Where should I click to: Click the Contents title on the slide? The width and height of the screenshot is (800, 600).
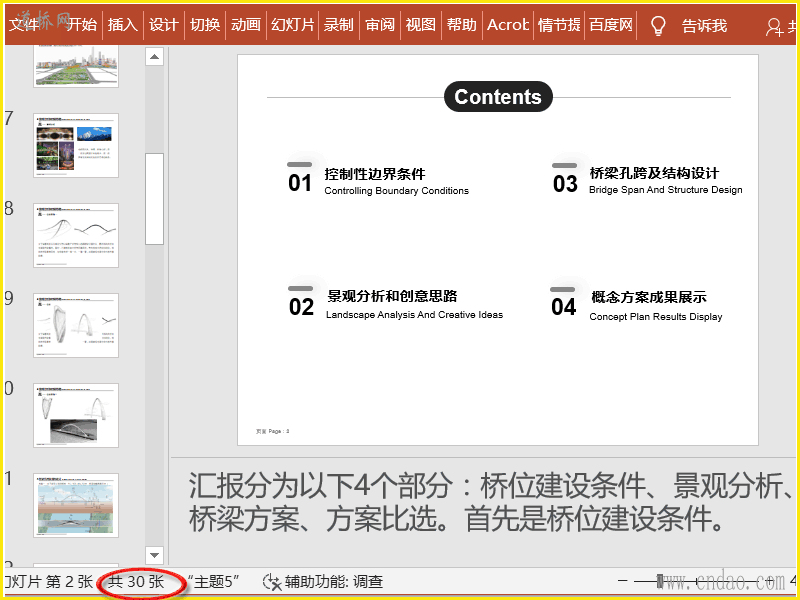pyautogui.click(x=498, y=96)
